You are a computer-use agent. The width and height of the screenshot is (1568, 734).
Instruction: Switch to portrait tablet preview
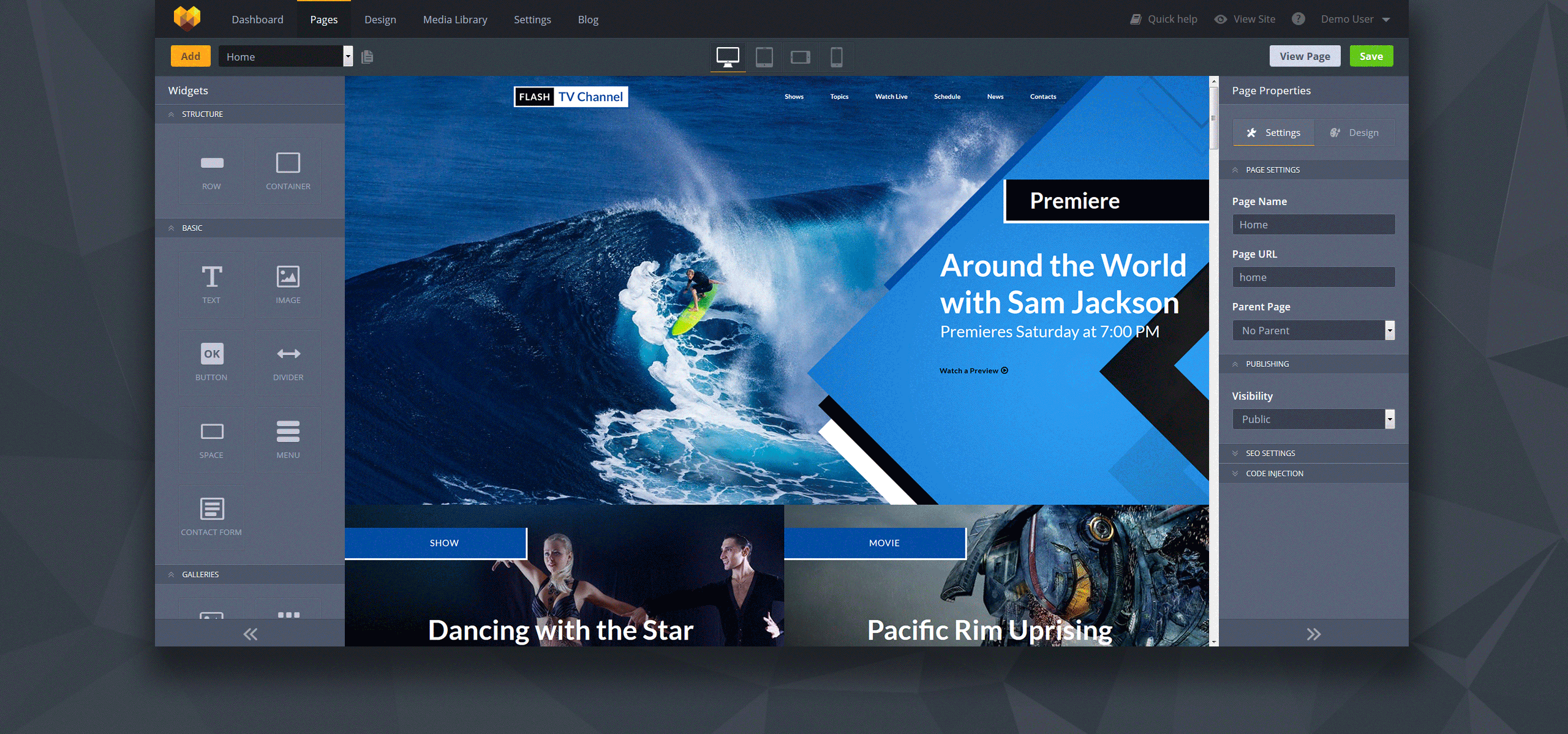point(764,57)
